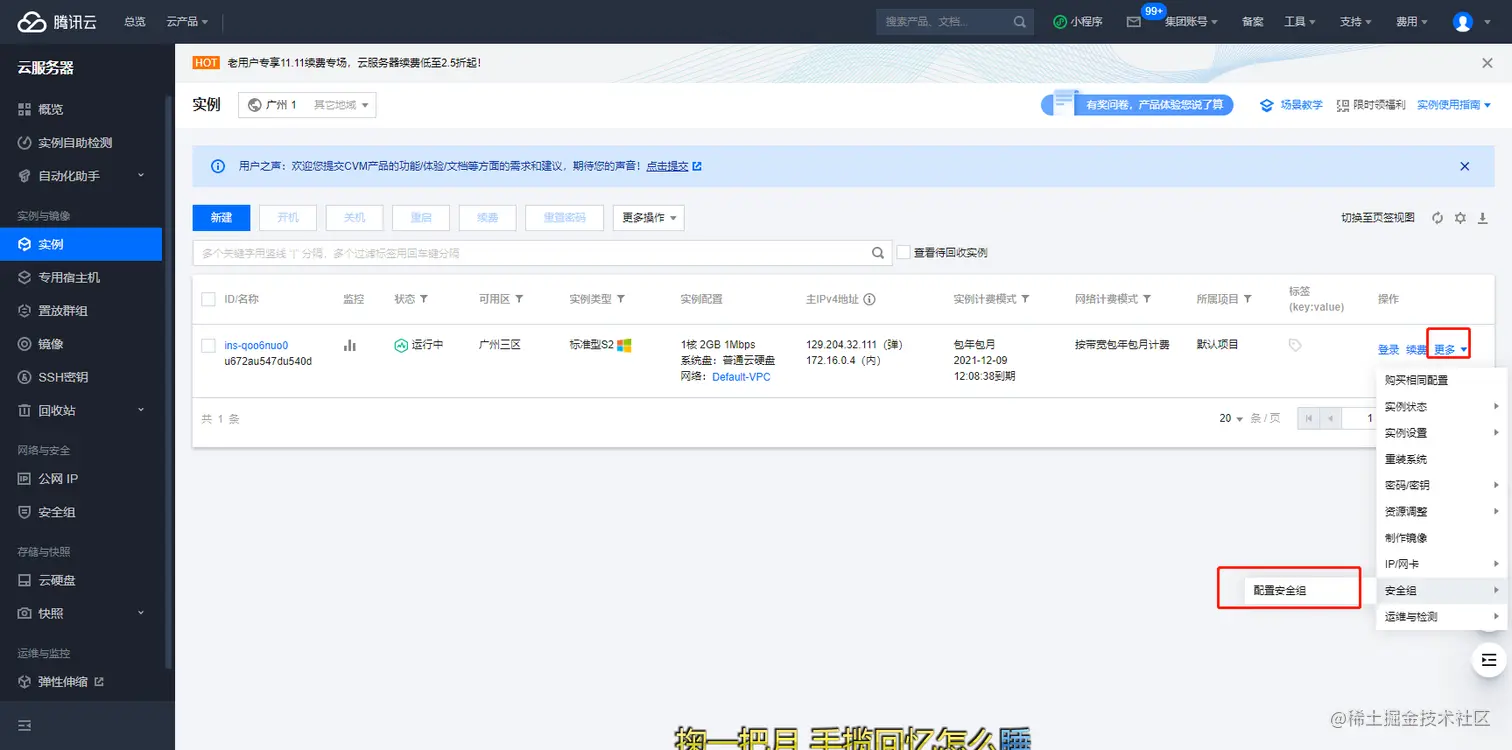
Task: Open the message envelope icon
Action: tap(1133, 22)
